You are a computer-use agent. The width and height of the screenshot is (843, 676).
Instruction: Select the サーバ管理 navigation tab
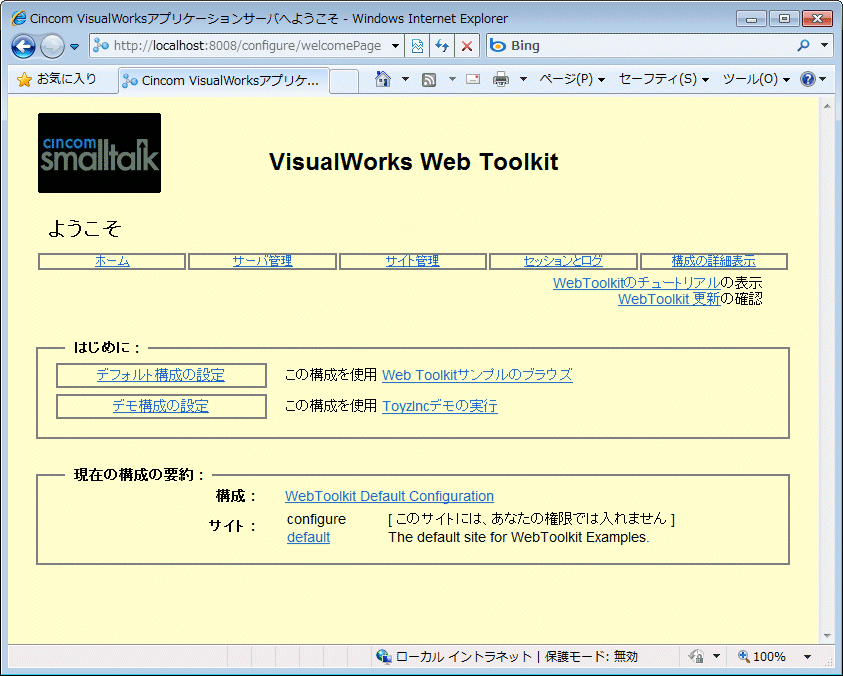(262, 261)
